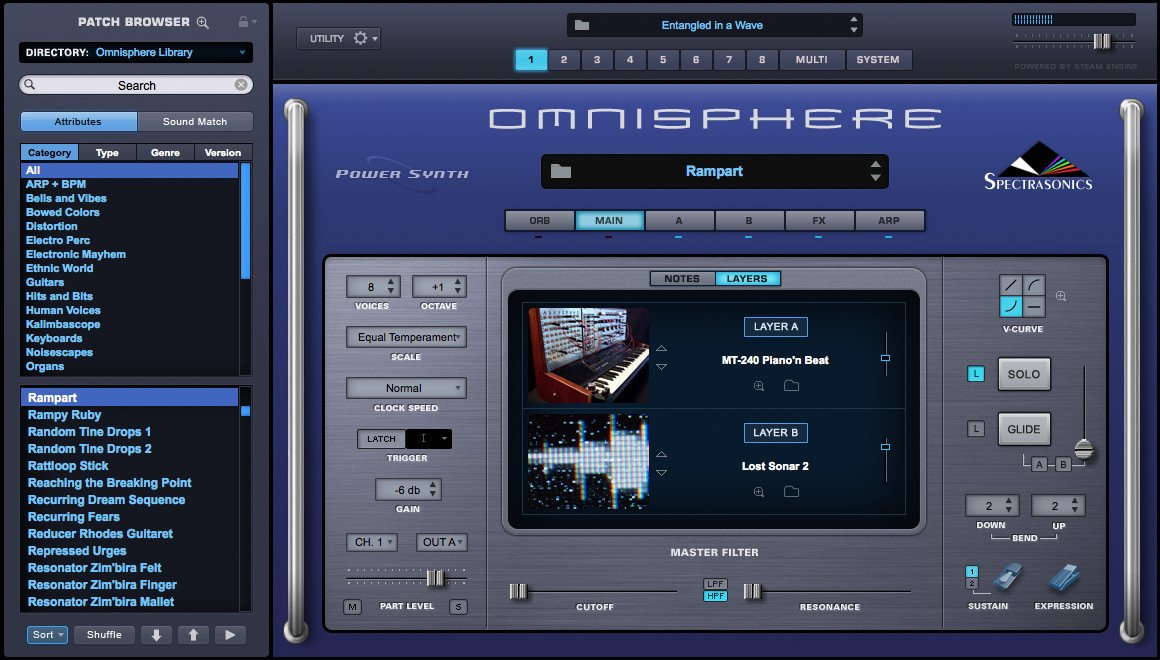Screen dimensions: 1160x660
Task: Adjust the master filter Cutoff slider handle
Action: click(x=518, y=591)
